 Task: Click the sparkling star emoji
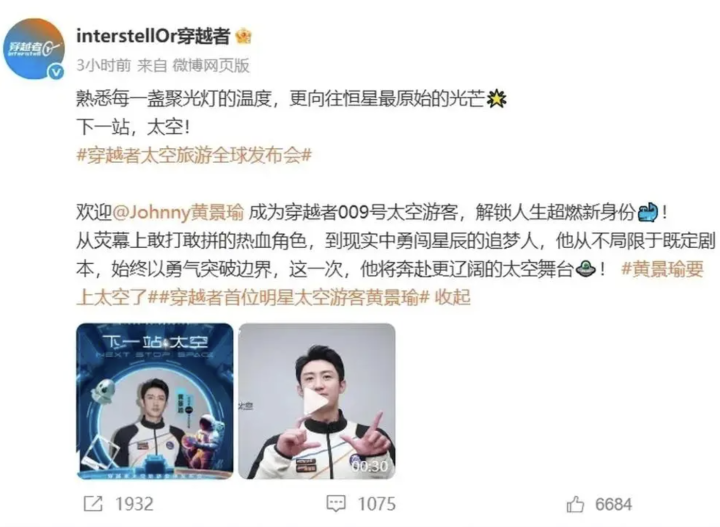click(x=497, y=99)
